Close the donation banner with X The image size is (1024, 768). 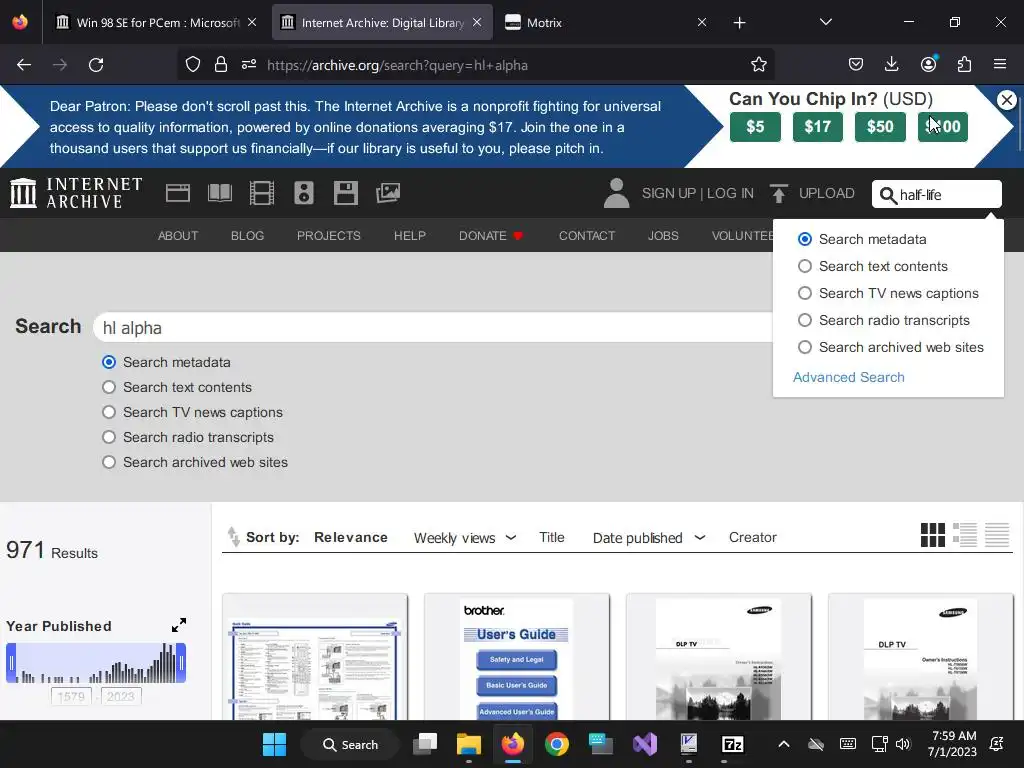tap(1006, 100)
